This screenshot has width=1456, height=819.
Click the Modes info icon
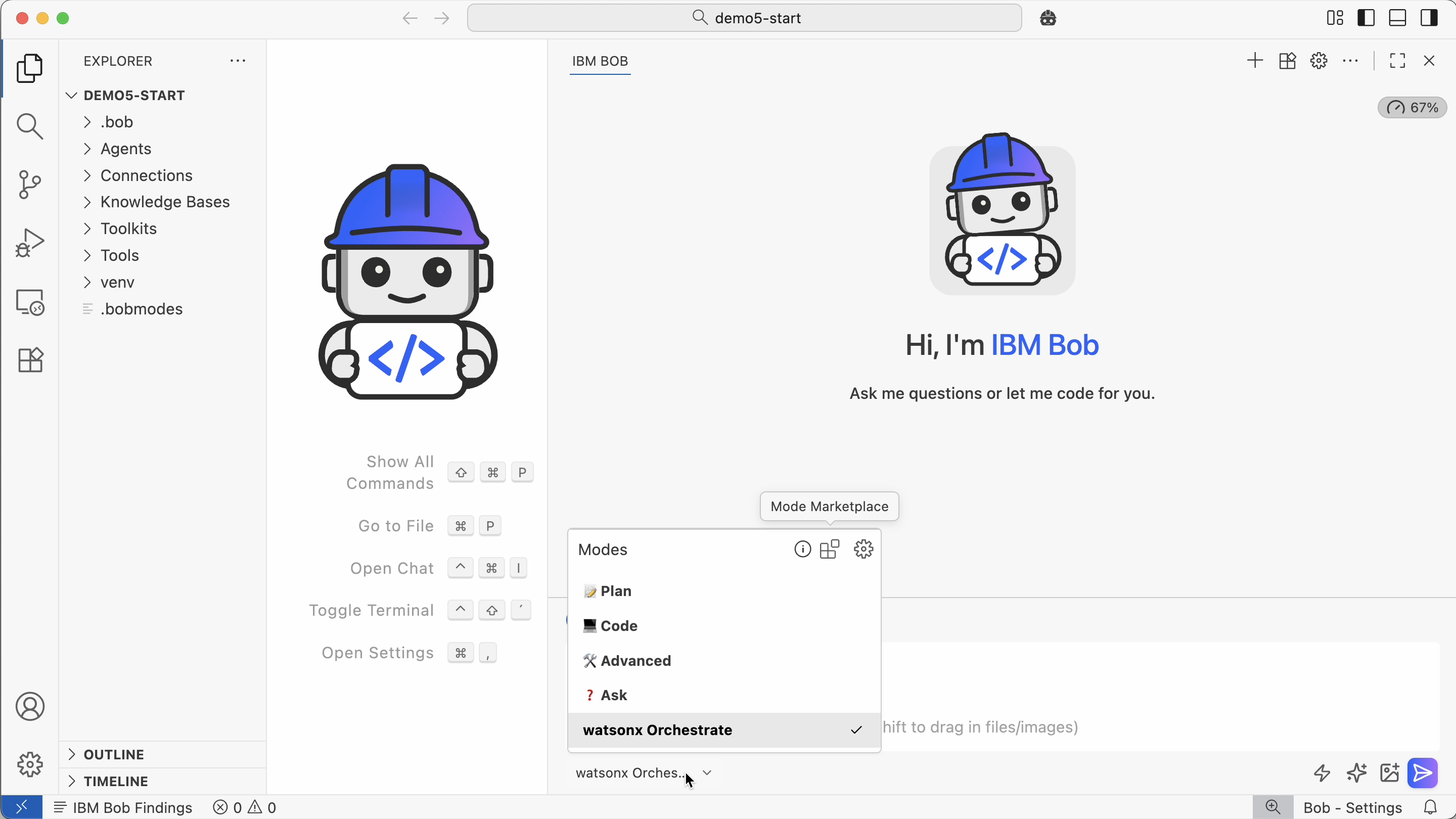802,550
